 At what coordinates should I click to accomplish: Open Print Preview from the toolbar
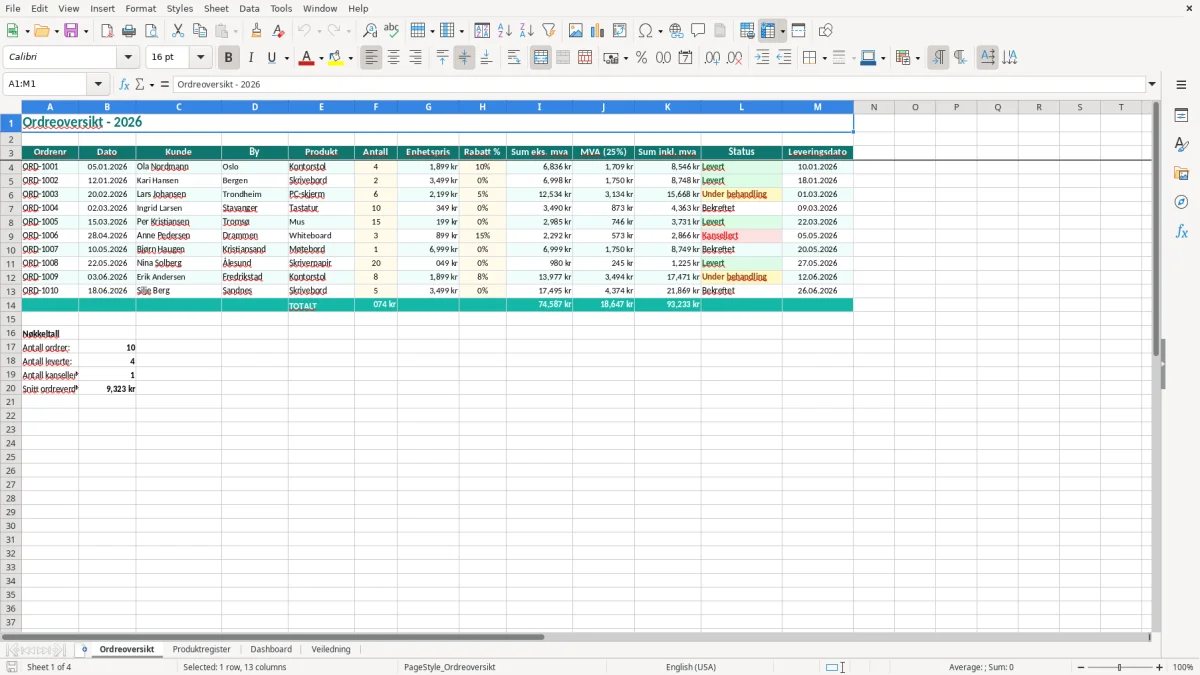point(151,31)
